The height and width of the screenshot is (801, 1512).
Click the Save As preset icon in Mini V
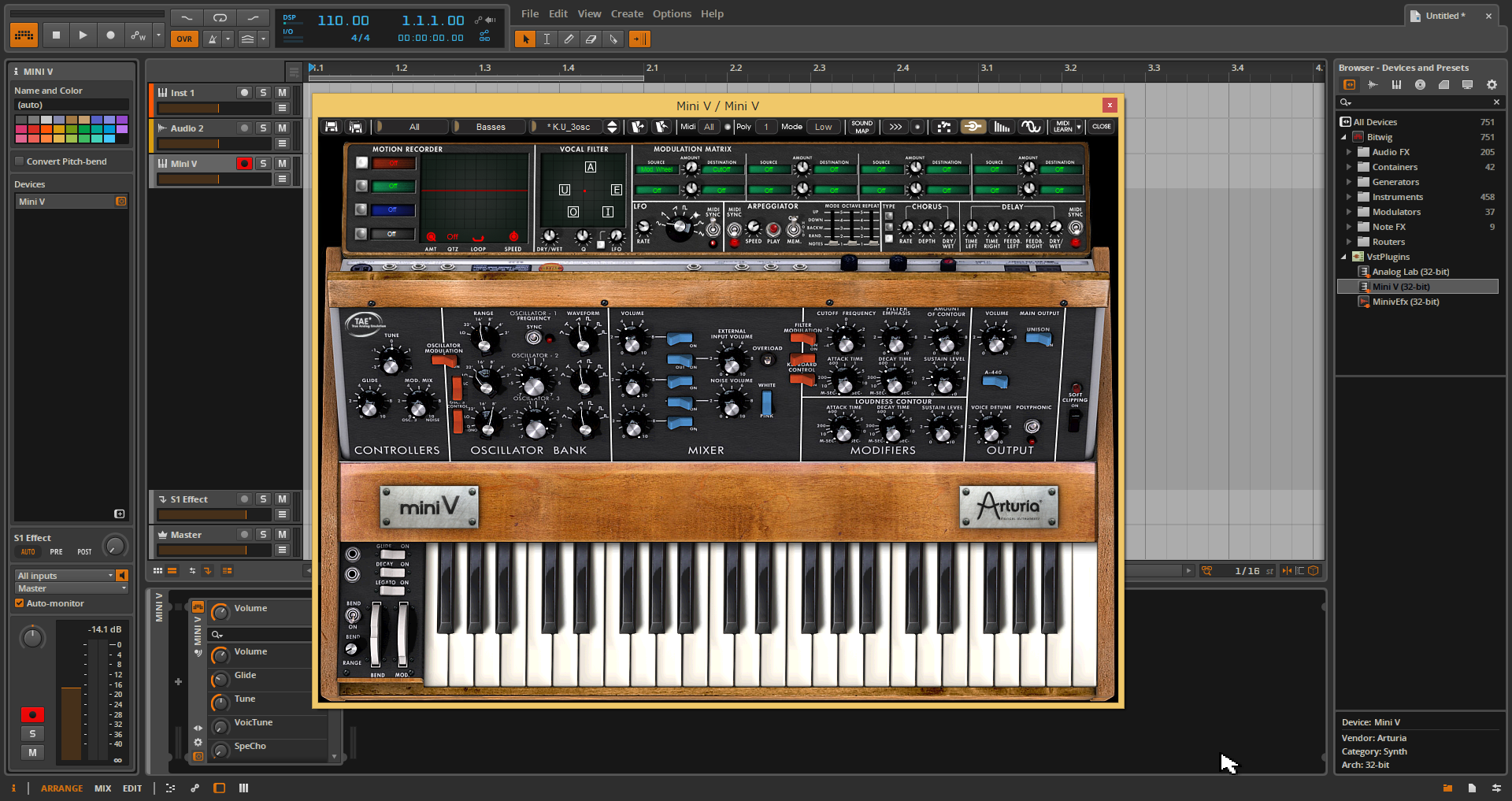point(355,127)
